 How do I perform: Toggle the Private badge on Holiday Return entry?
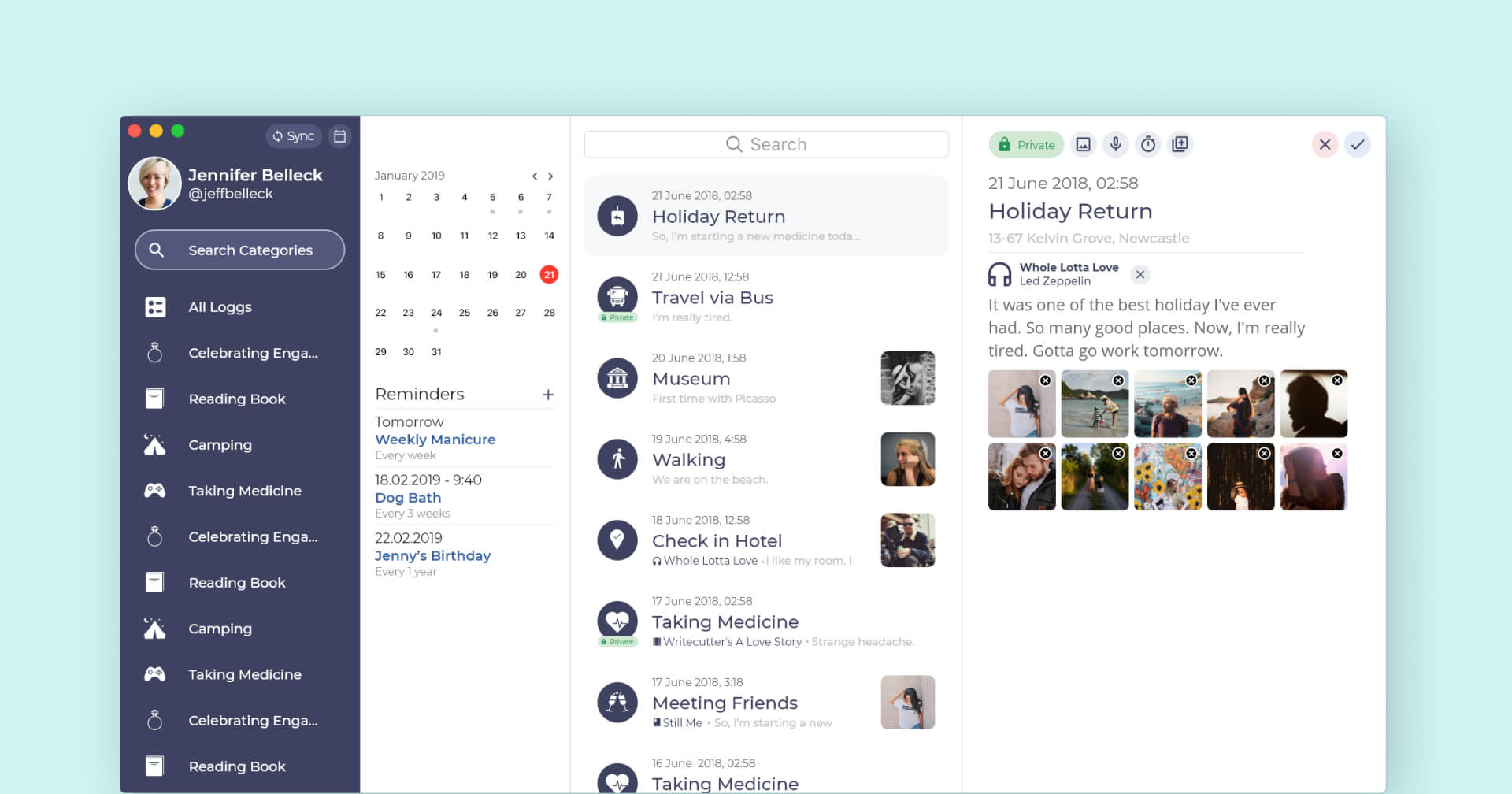click(x=1025, y=144)
